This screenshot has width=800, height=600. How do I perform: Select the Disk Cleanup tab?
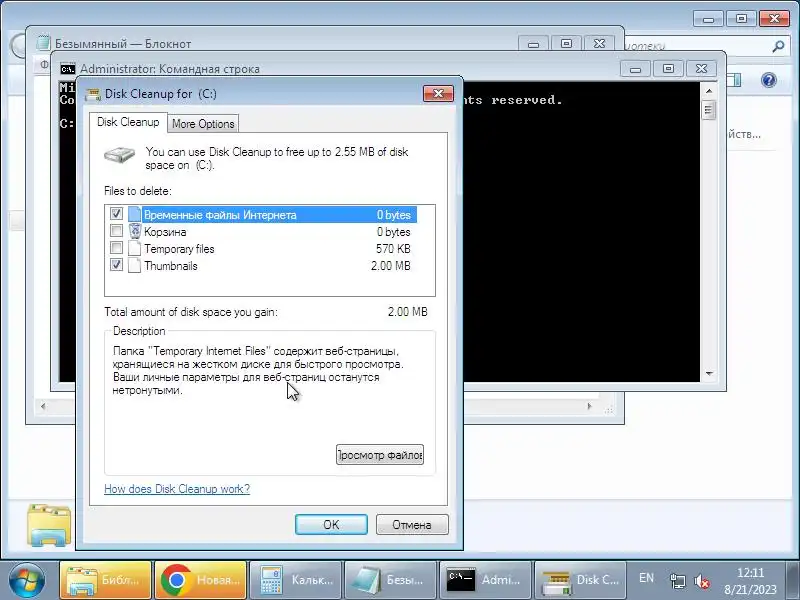click(x=128, y=122)
